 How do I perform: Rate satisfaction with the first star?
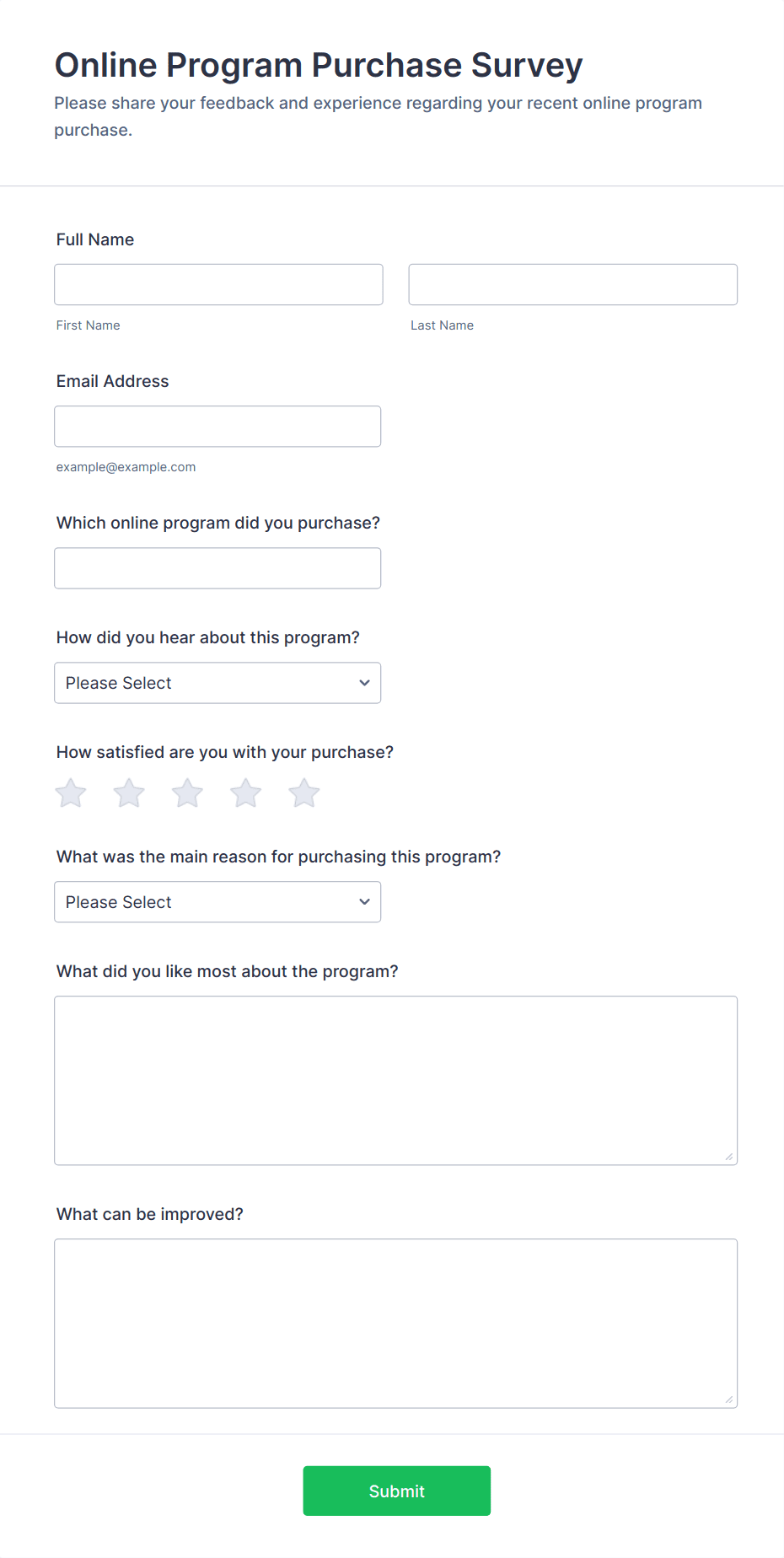point(71,793)
